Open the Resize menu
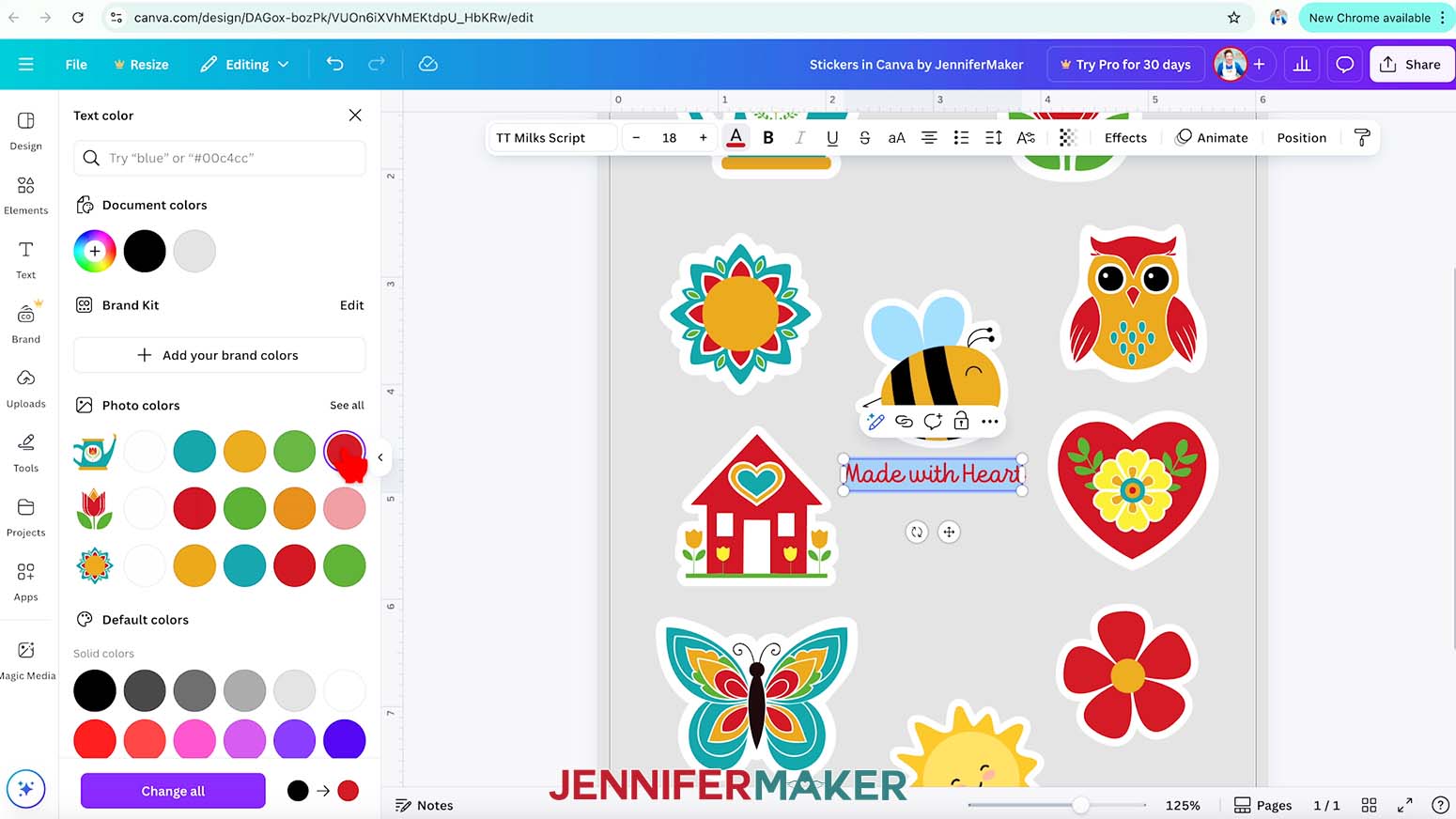1456x819 pixels. (141, 64)
